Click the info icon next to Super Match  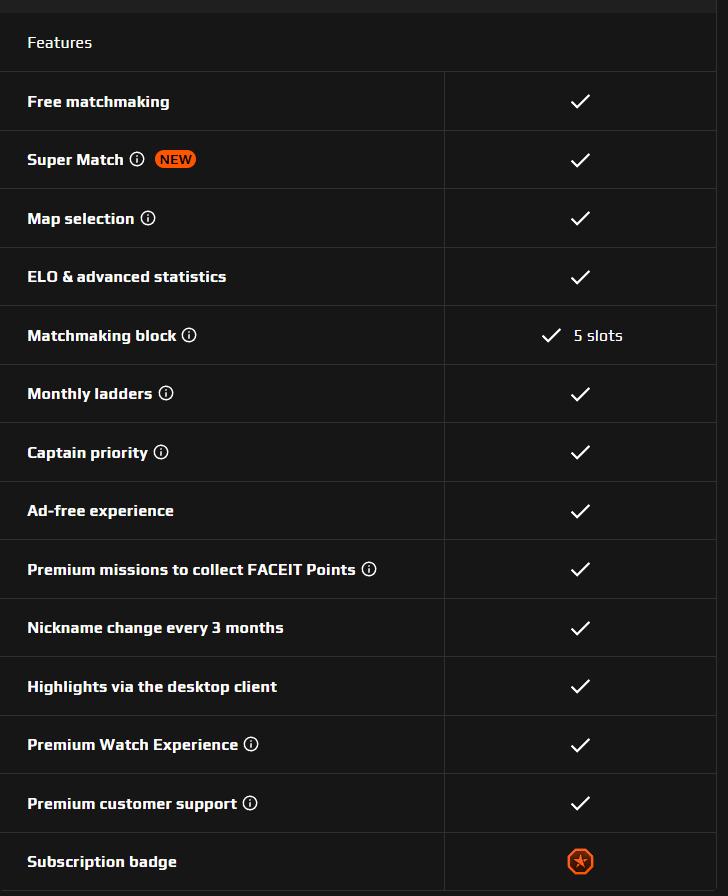point(136,159)
